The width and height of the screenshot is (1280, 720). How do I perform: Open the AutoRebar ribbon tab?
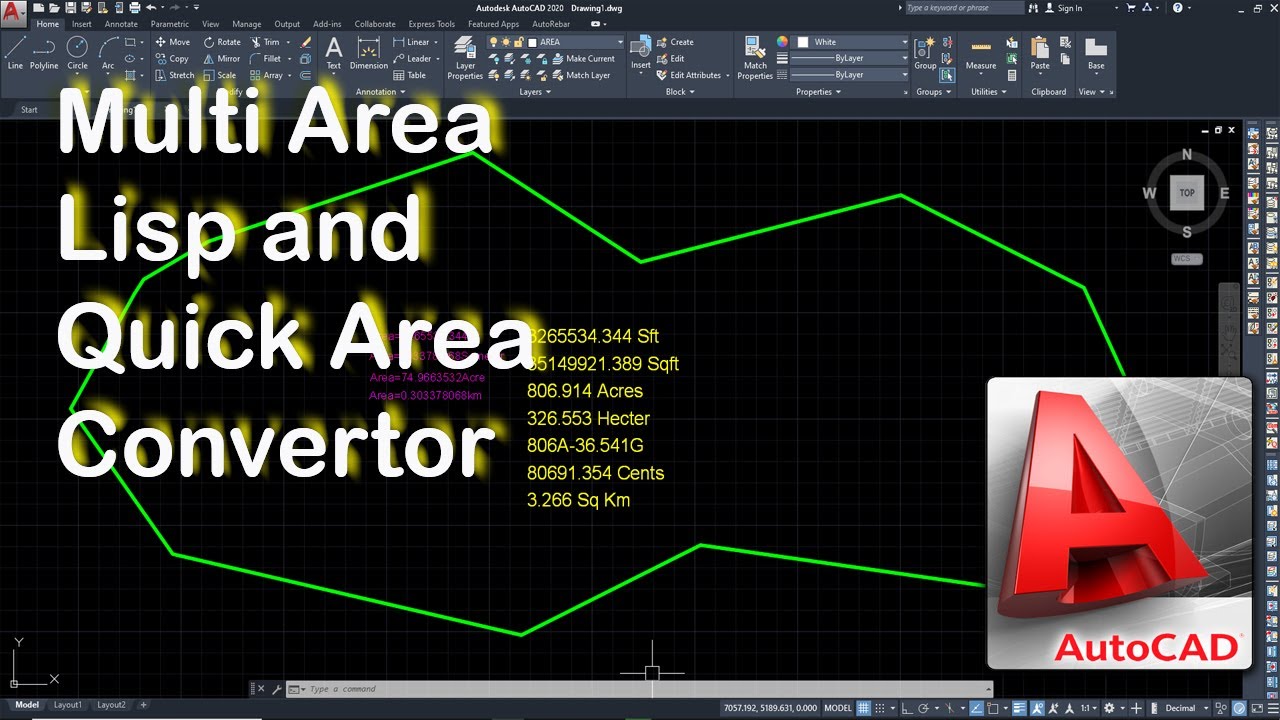551,24
